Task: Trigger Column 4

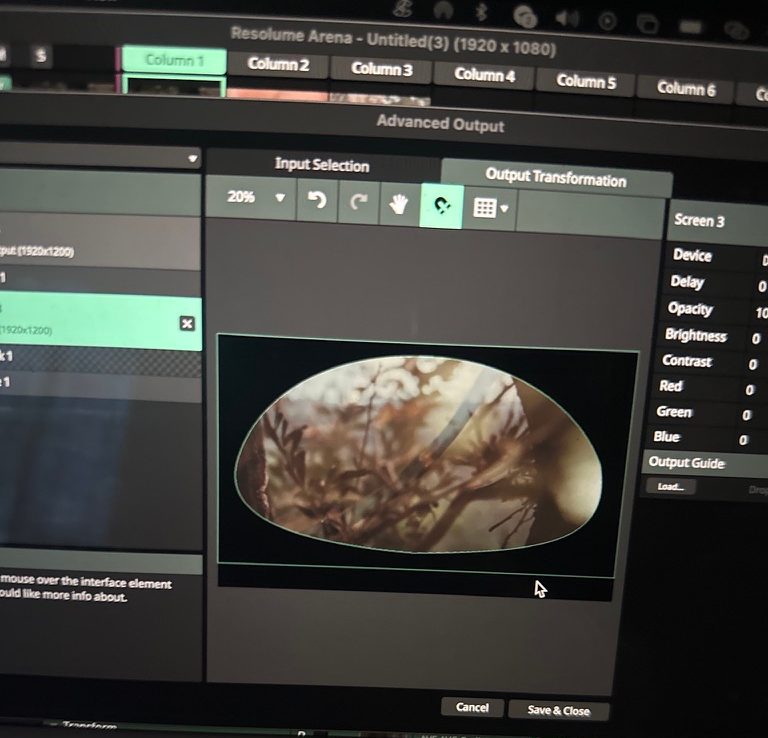Action: click(484, 75)
